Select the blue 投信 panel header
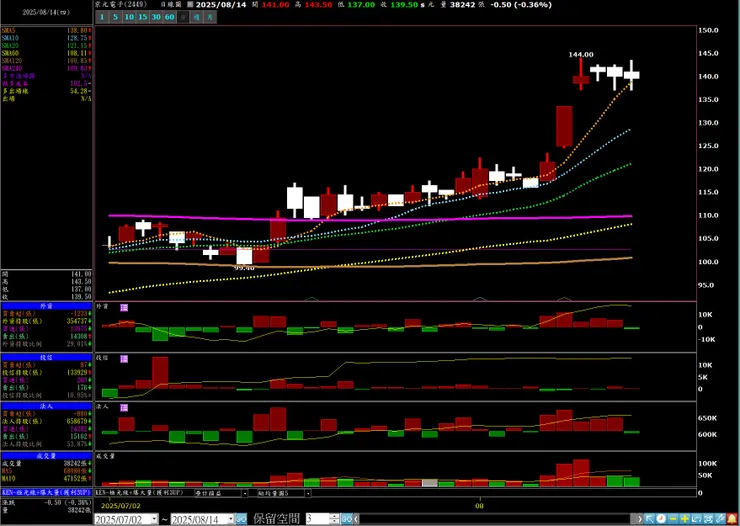The image size is (740, 526). click(46, 357)
